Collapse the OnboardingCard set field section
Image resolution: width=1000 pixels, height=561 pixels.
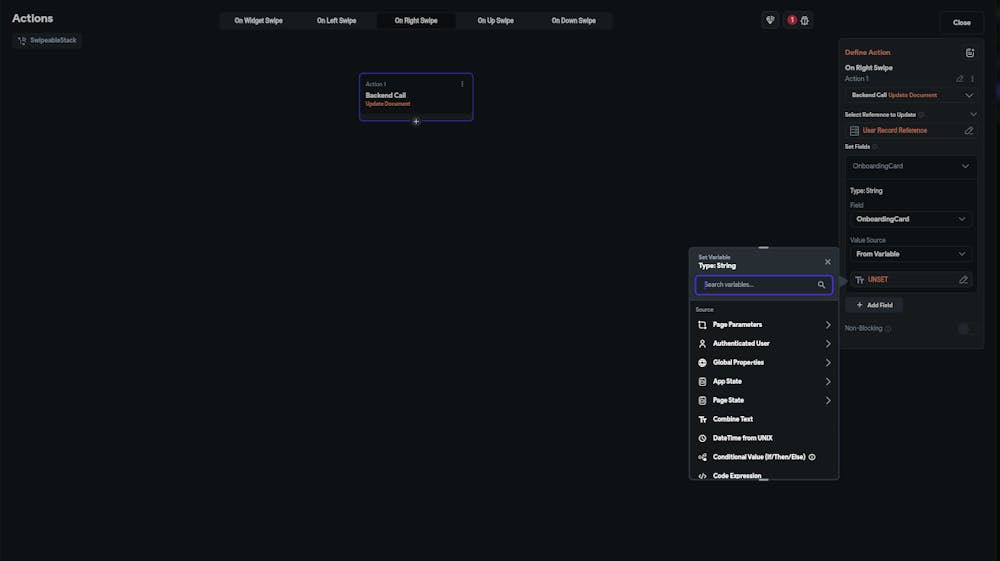tap(965, 166)
